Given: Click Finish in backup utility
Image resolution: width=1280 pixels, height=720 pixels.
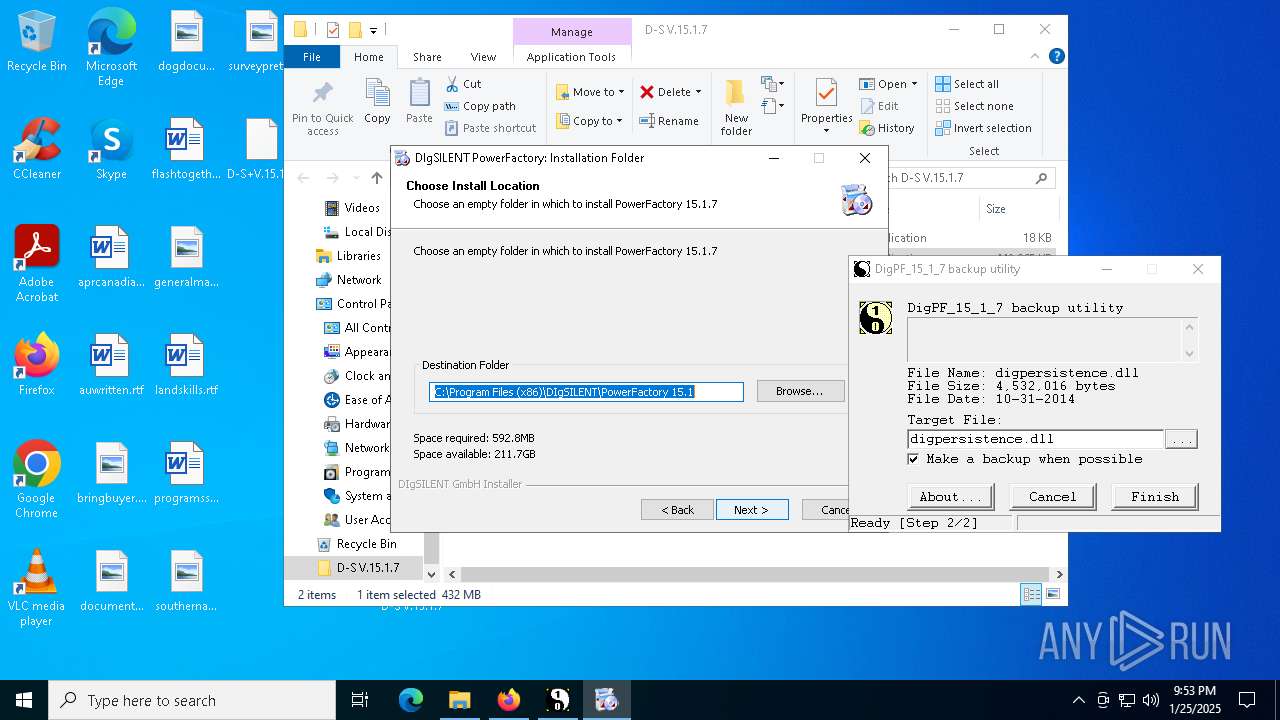Looking at the screenshot, I should (1155, 497).
